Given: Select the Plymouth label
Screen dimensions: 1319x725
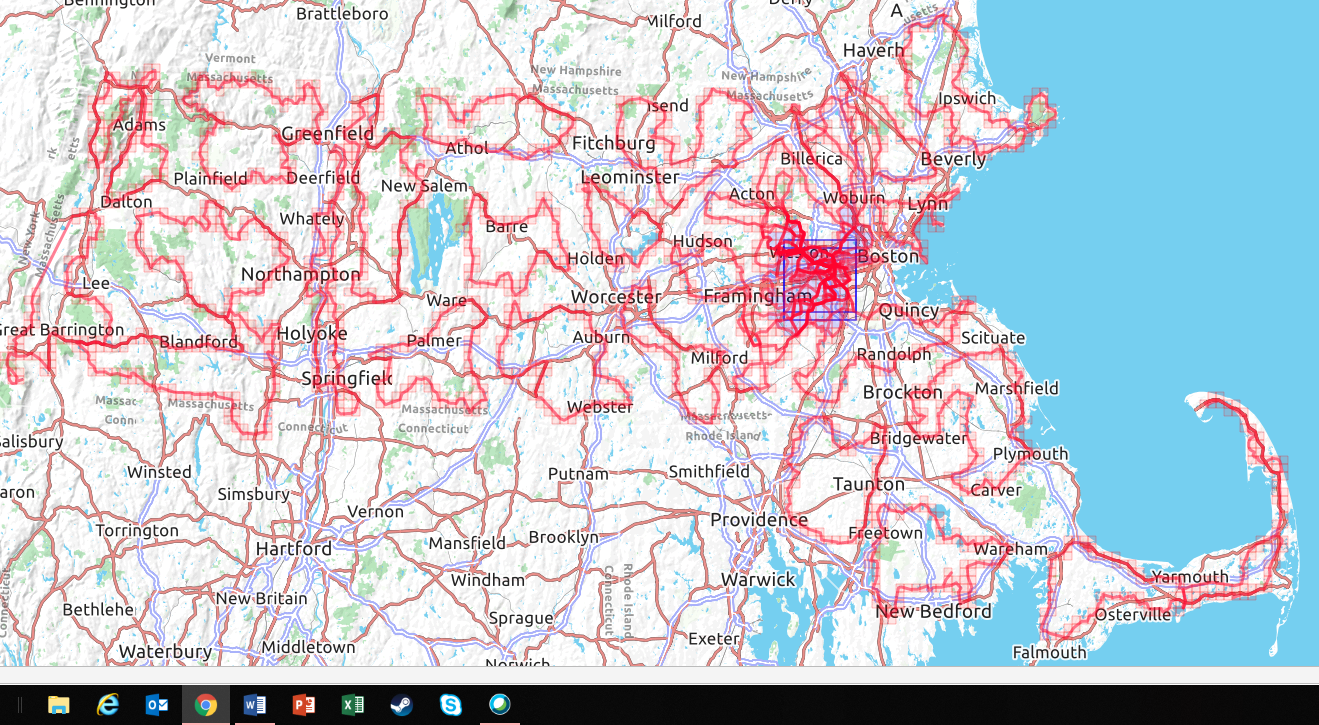Looking at the screenshot, I should (x=1031, y=454).
